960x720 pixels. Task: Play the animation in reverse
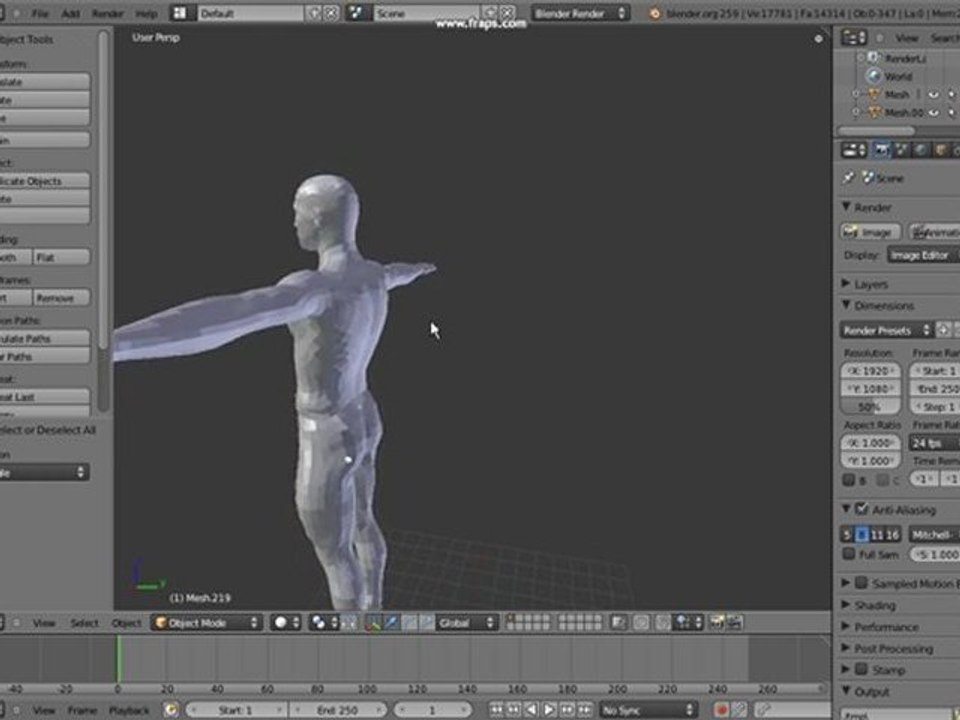(x=532, y=710)
